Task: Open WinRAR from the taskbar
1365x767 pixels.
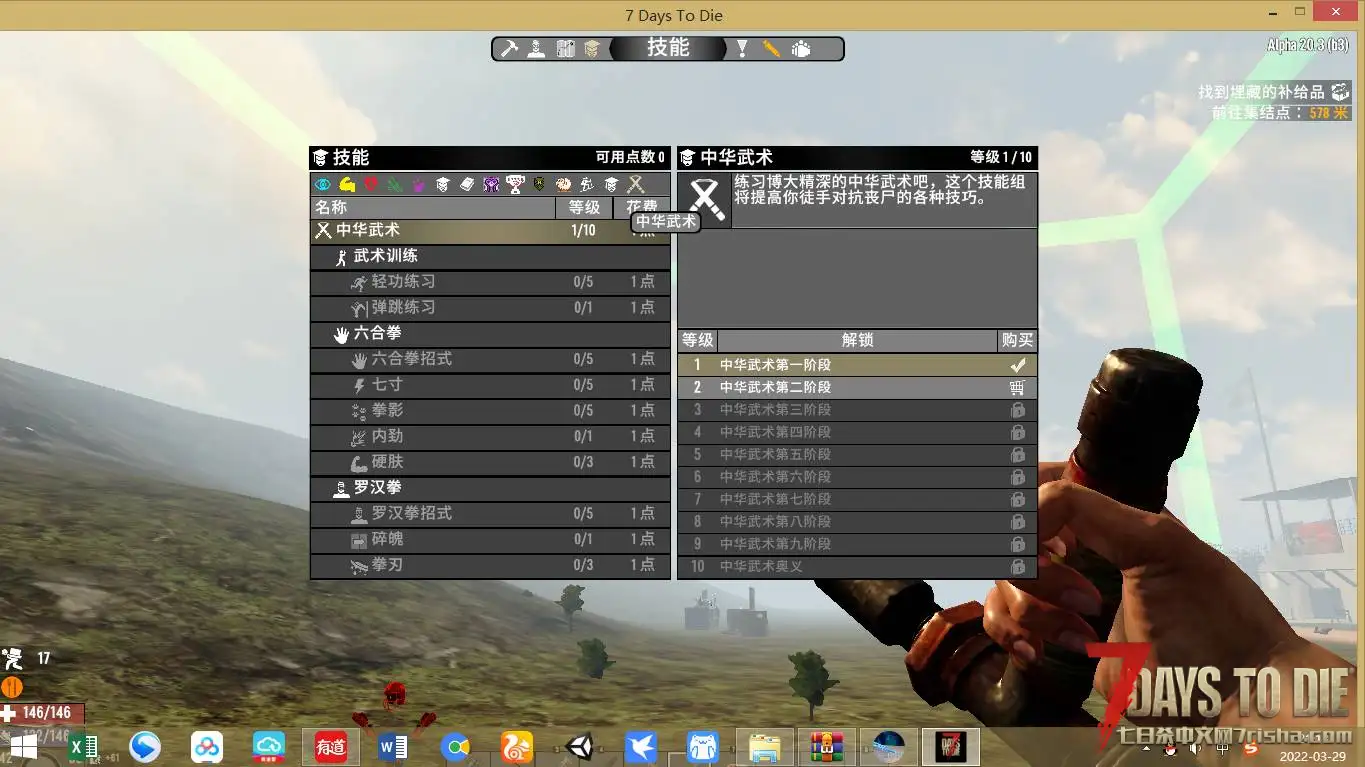Action: [x=827, y=747]
